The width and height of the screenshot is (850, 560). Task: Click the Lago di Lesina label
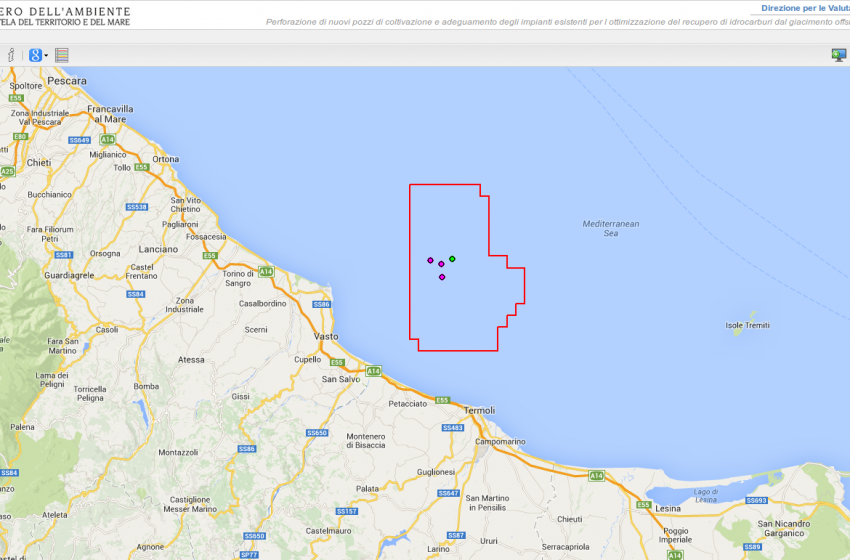click(705, 494)
